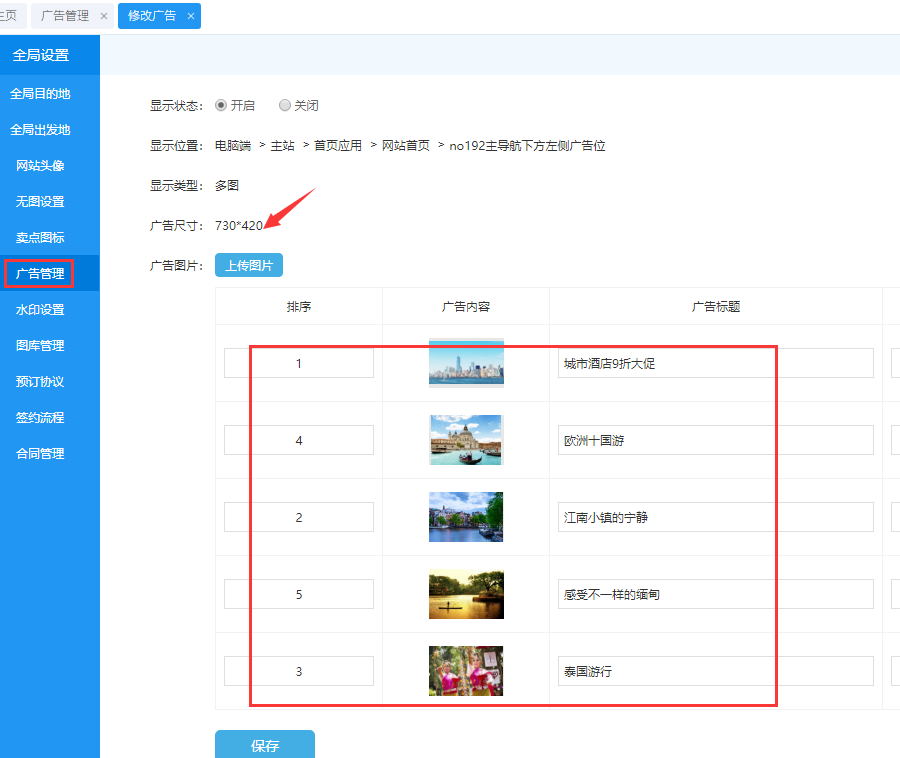Click the sunset boat ad thumbnail
This screenshot has width=900, height=758.
click(x=466, y=595)
